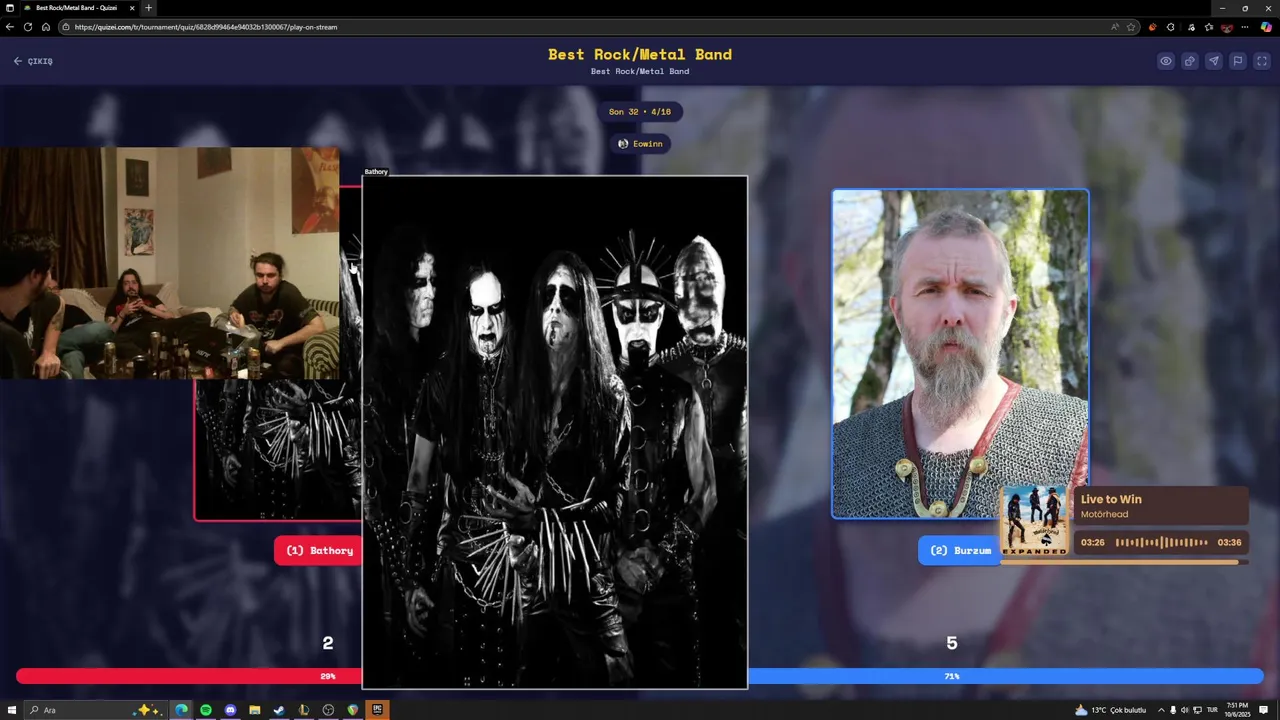
Task: Click the ÇIKIŞ exit button
Action: 33,61
